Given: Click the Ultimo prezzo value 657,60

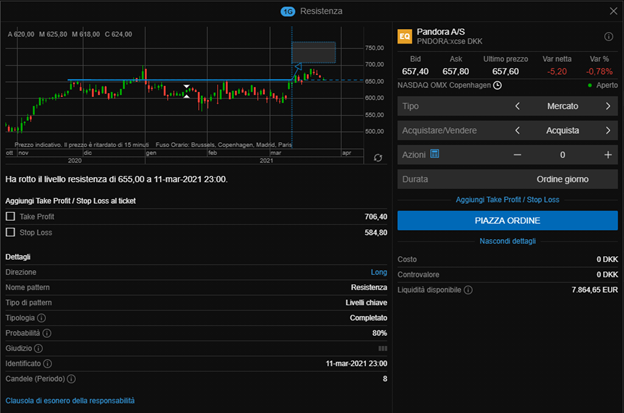Looking at the screenshot, I should click(x=505, y=72).
